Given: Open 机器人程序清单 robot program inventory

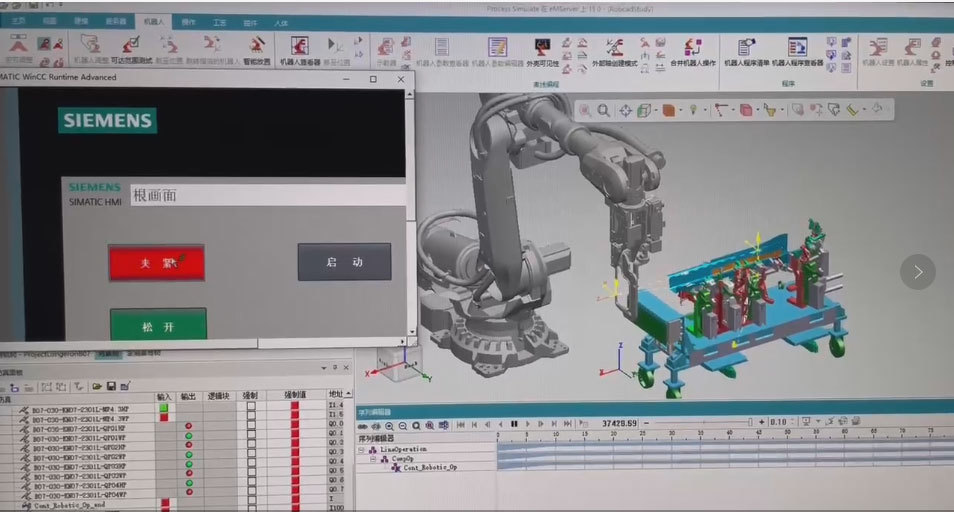Looking at the screenshot, I should (x=747, y=51).
